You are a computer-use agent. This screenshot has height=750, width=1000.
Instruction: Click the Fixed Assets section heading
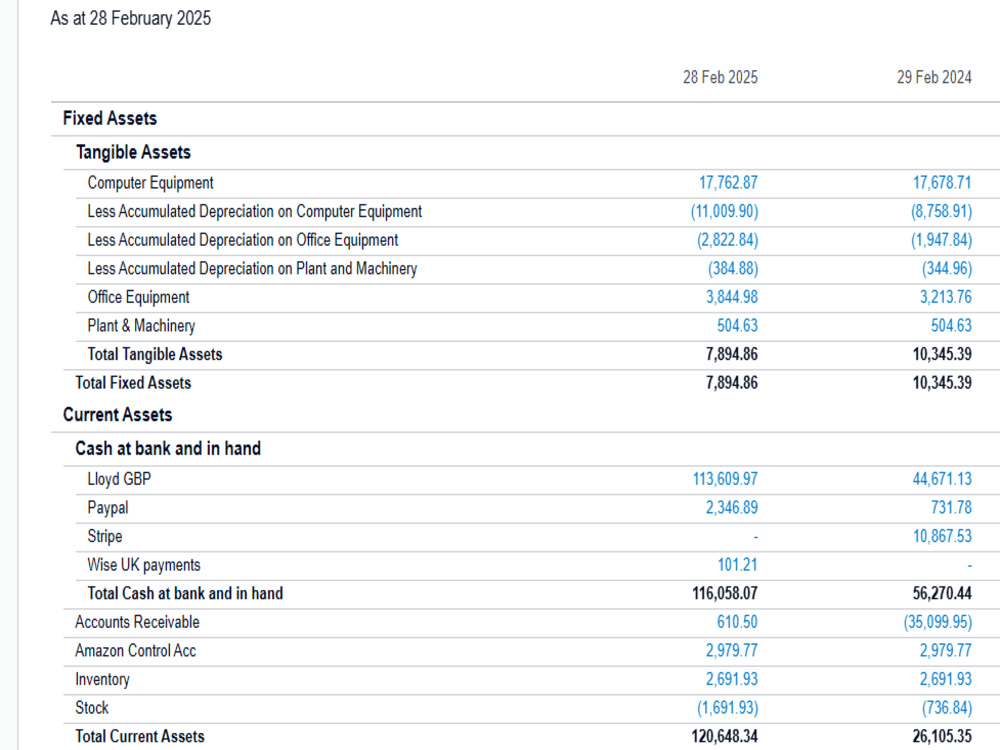110,119
